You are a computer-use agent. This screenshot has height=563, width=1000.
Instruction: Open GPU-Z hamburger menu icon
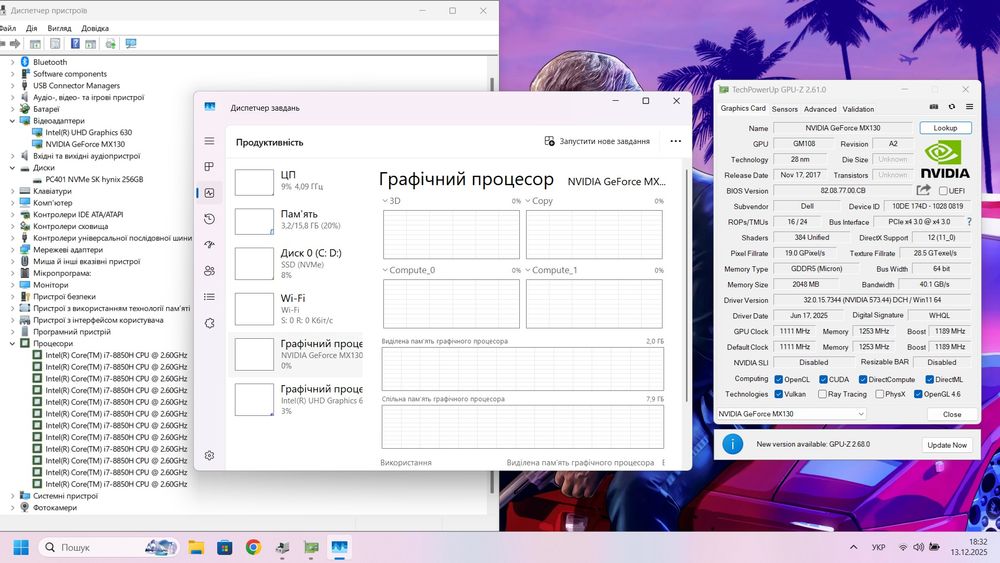[x=969, y=107]
